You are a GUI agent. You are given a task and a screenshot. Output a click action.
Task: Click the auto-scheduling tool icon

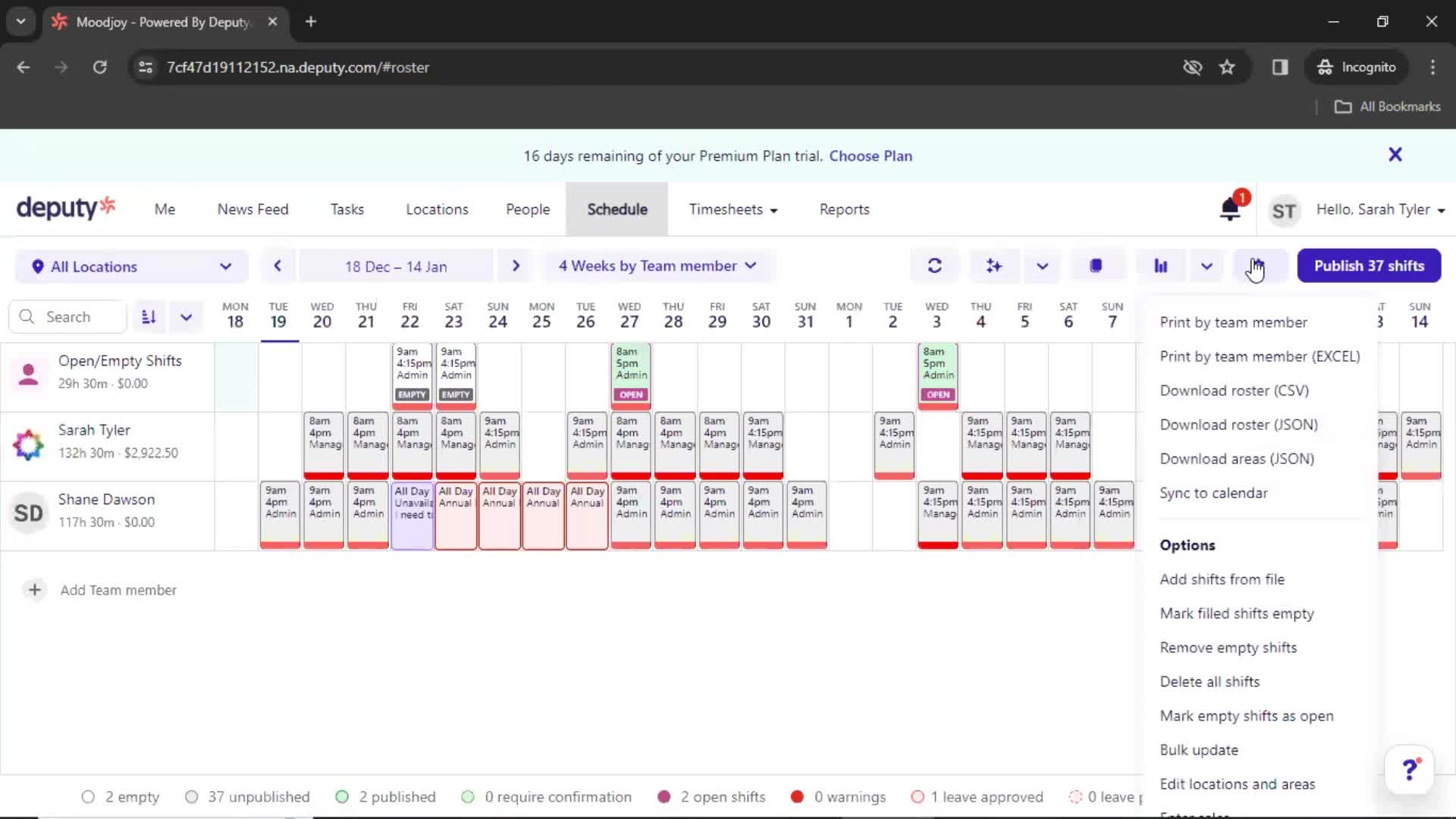tap(994, 265)
